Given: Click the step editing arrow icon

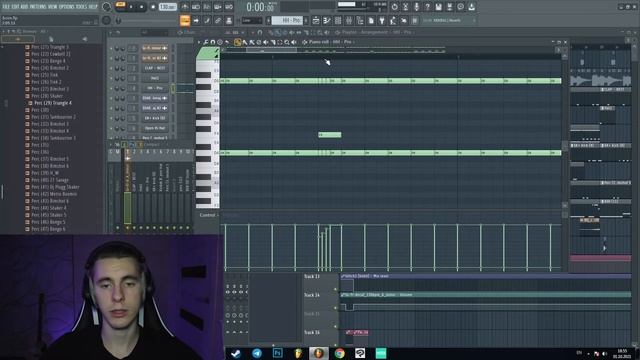Looking at the screenshot, I should coord(196,20).
